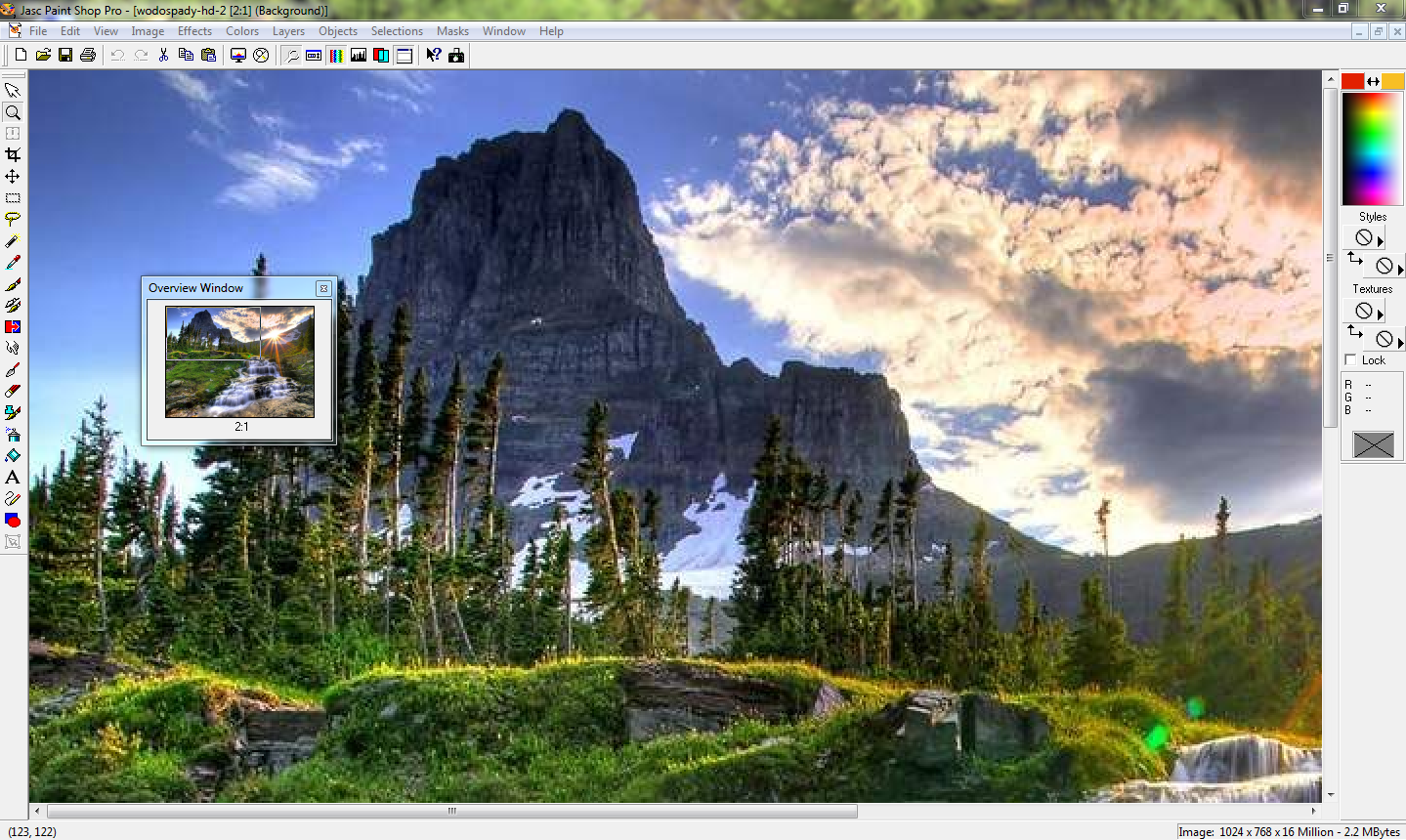Viewport: 1406px width, 840px height.
Task: Click the horizontal scrollbar thumb
Action: click(x=452, y=811)
